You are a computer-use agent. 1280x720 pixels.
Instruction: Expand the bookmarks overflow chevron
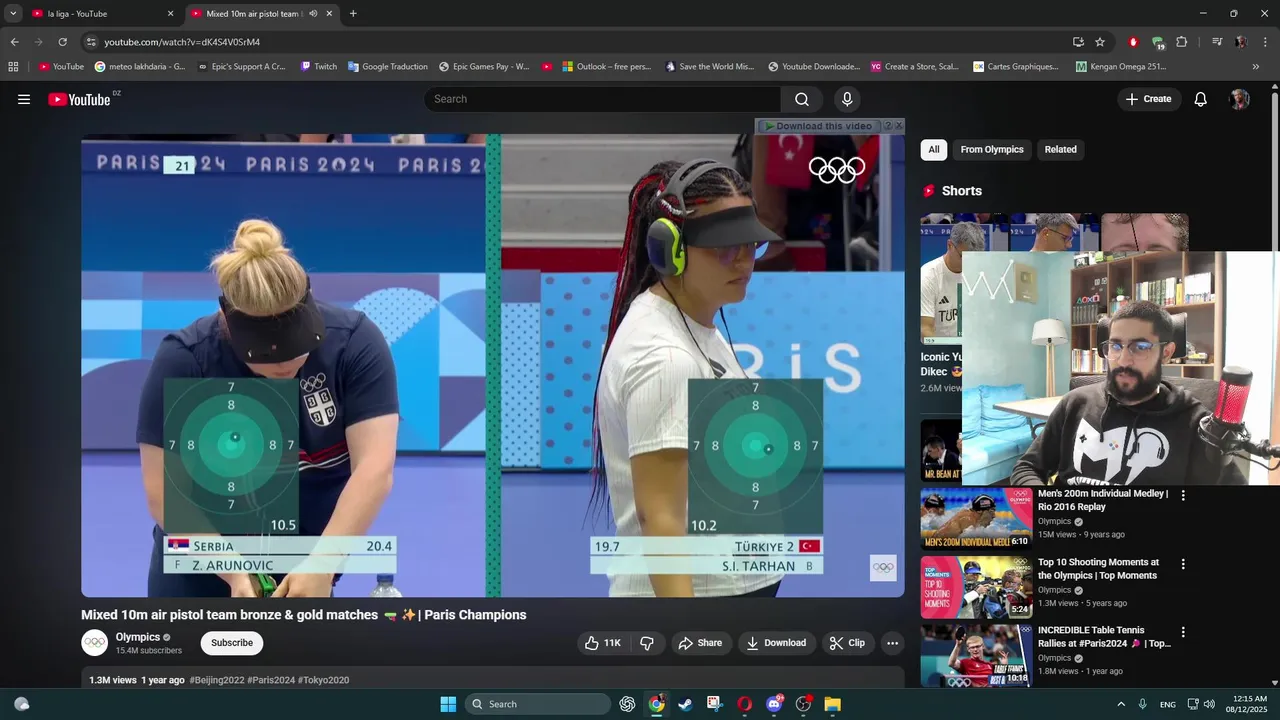(1256, 67)
